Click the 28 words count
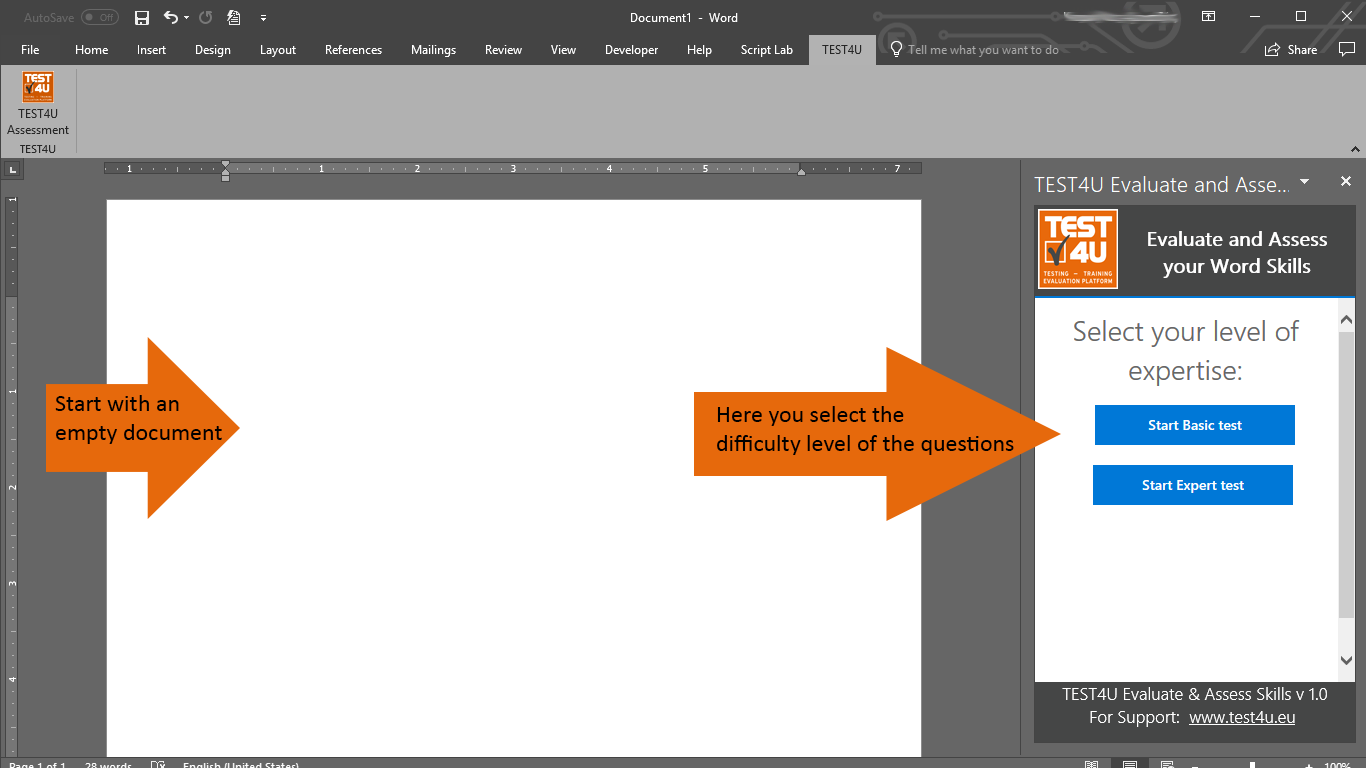This screenshot has width=1366, height=768. pos(109,765)
